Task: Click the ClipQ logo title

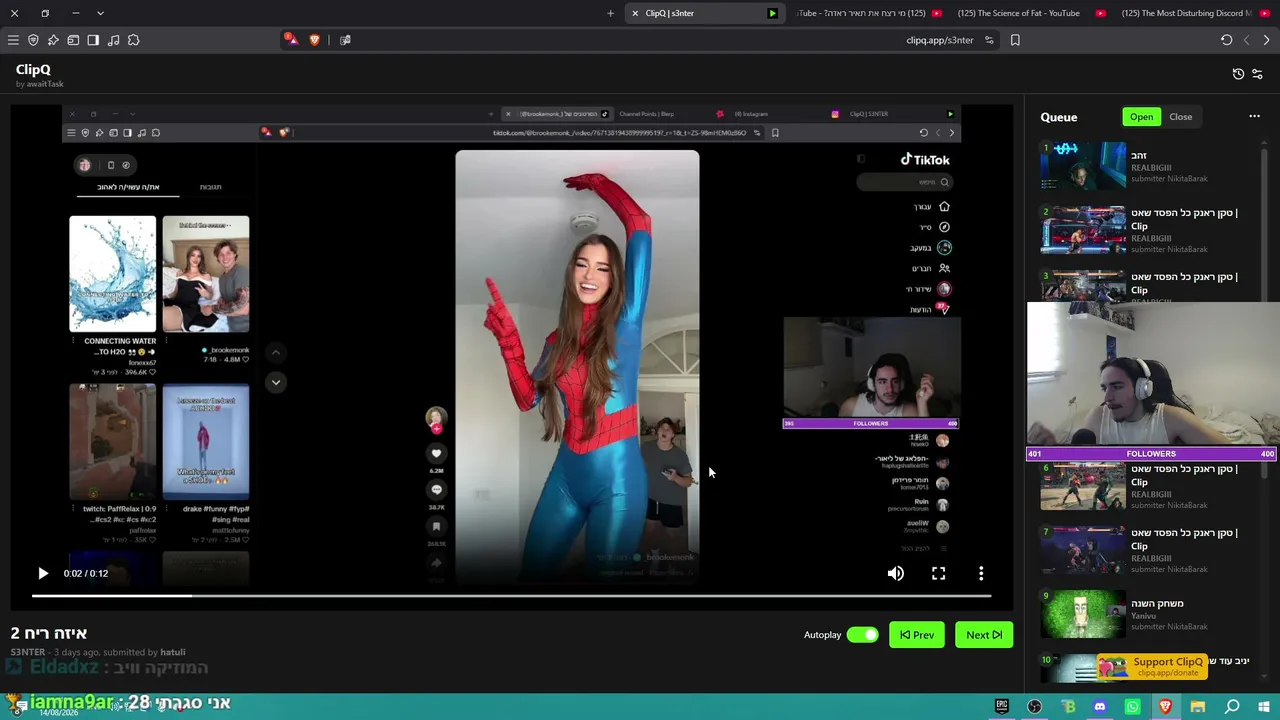Action: 33,69
